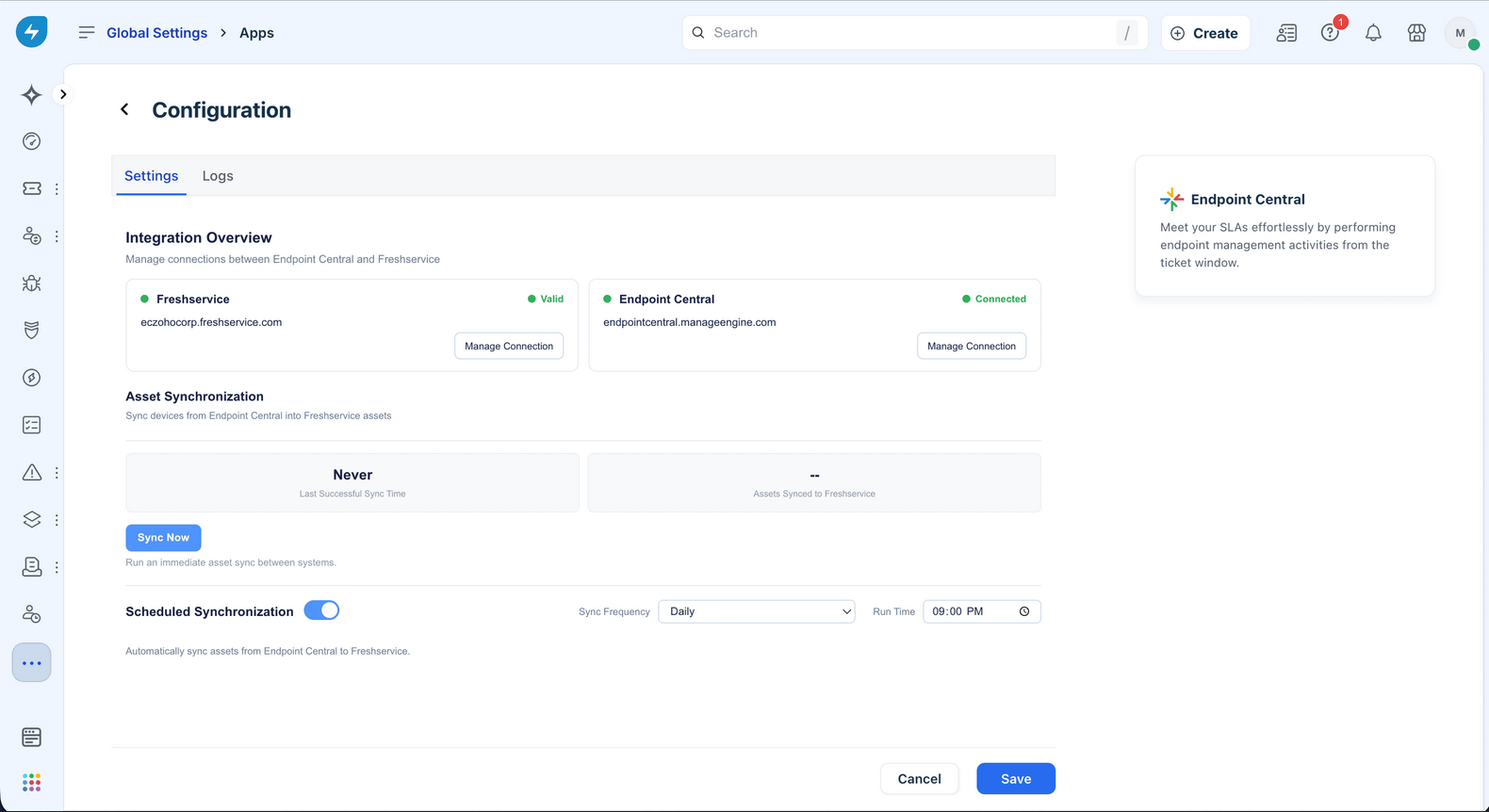Open the bug icon in sidebar
The width and height of the screenshot is (1489, 812).
(x=31, y=284)
